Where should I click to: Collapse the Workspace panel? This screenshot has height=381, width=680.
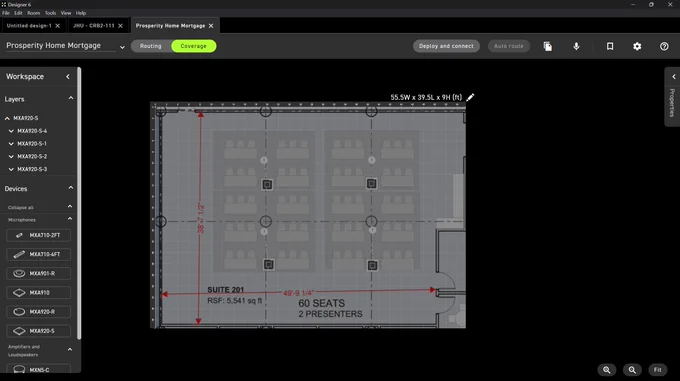pyautogui.click(x=68, y=77)
